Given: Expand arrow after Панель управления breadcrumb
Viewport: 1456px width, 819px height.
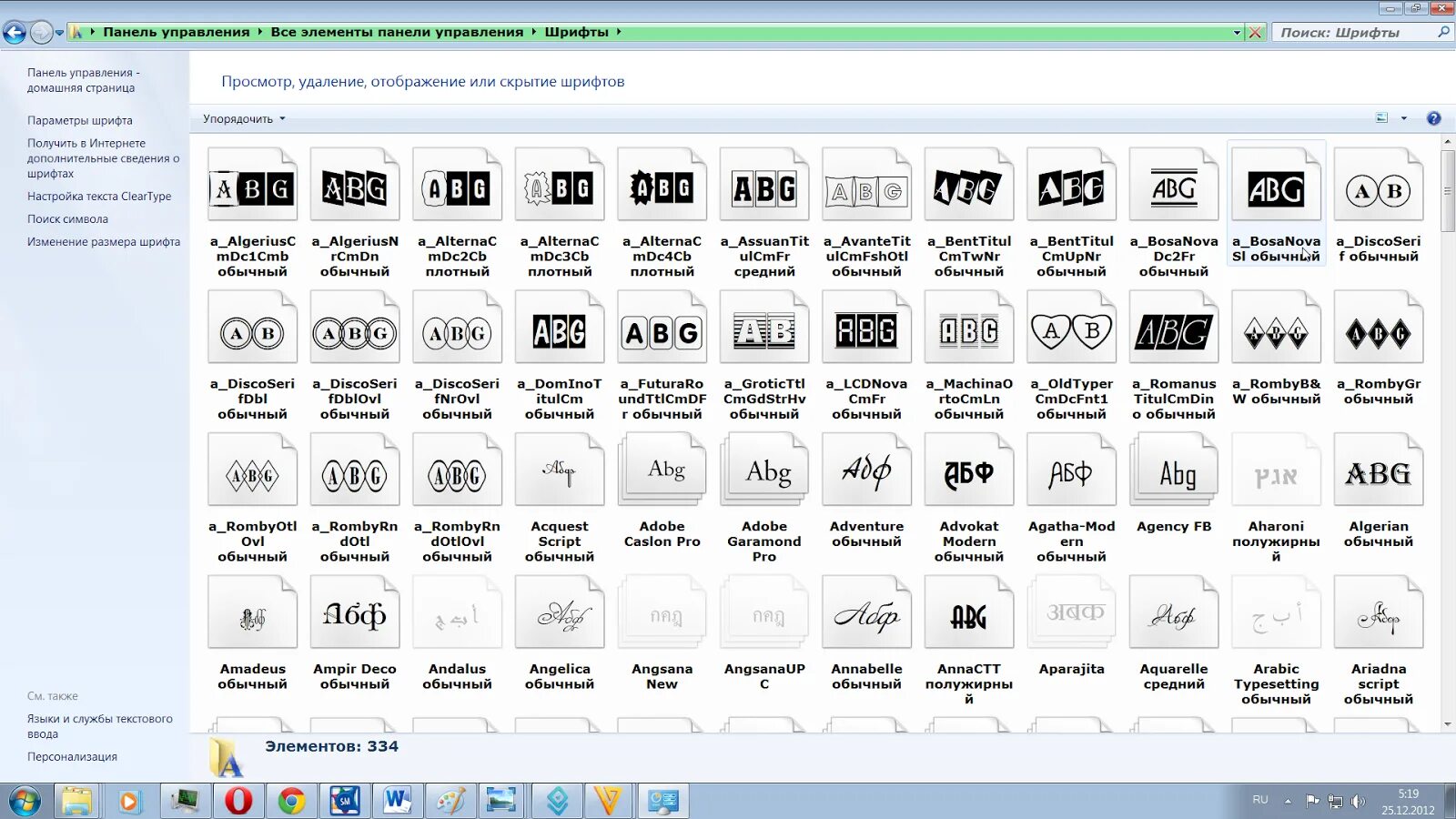Looking at the screenshot, I should click(259, 32).
